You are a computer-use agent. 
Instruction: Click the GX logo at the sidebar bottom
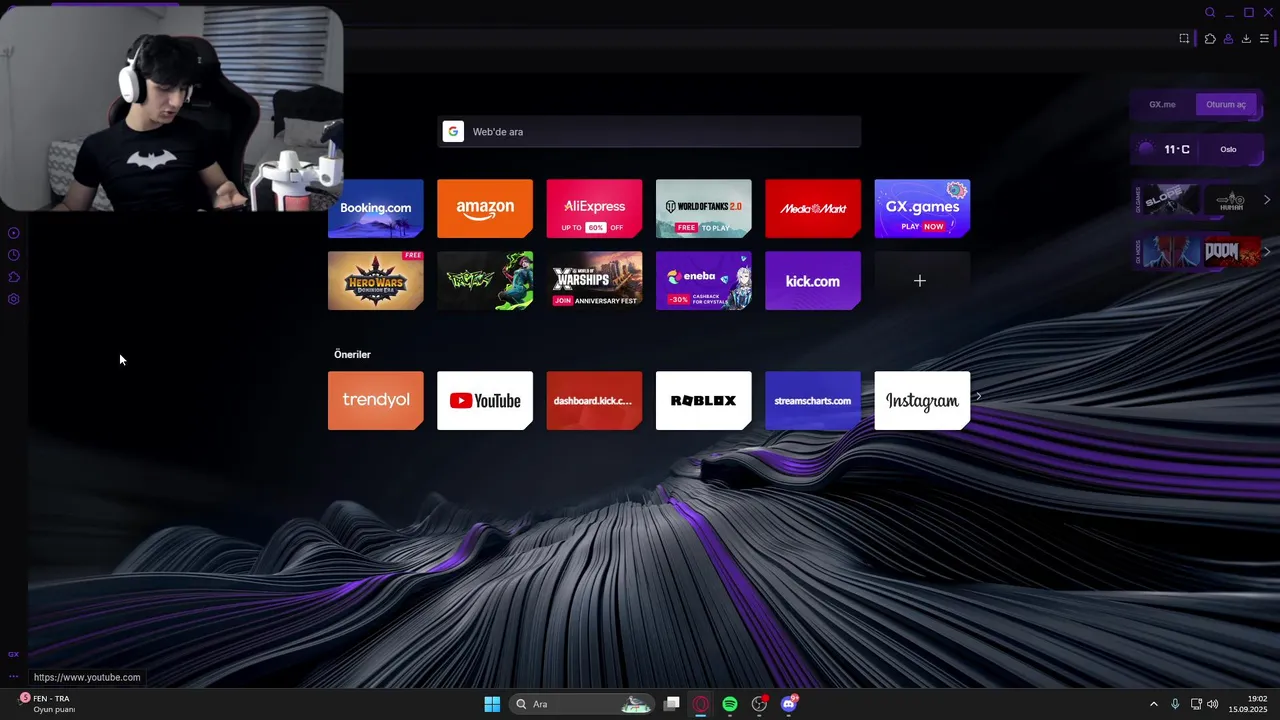[14, 654]
